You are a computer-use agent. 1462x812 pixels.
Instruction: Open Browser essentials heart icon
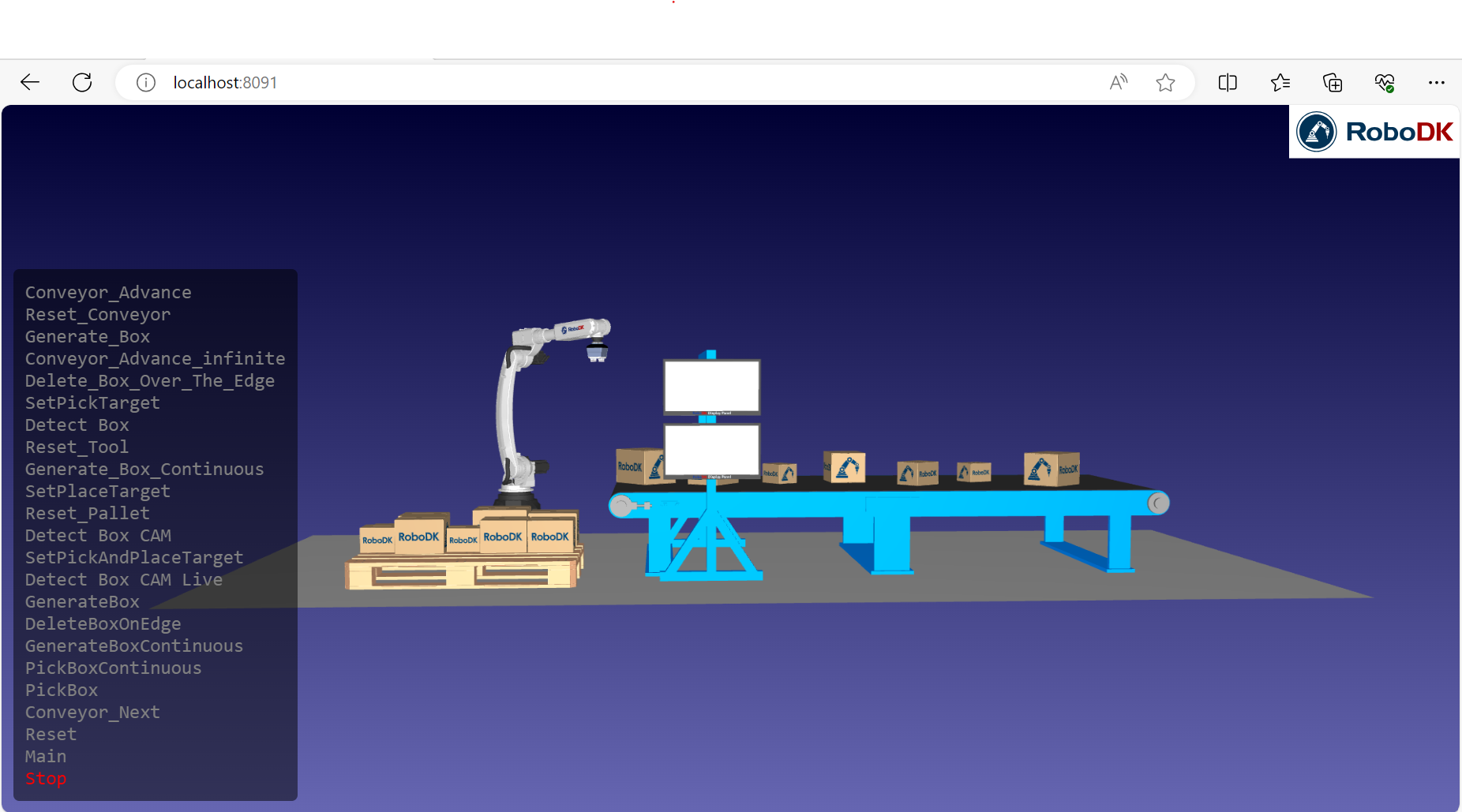(1385, 82)
